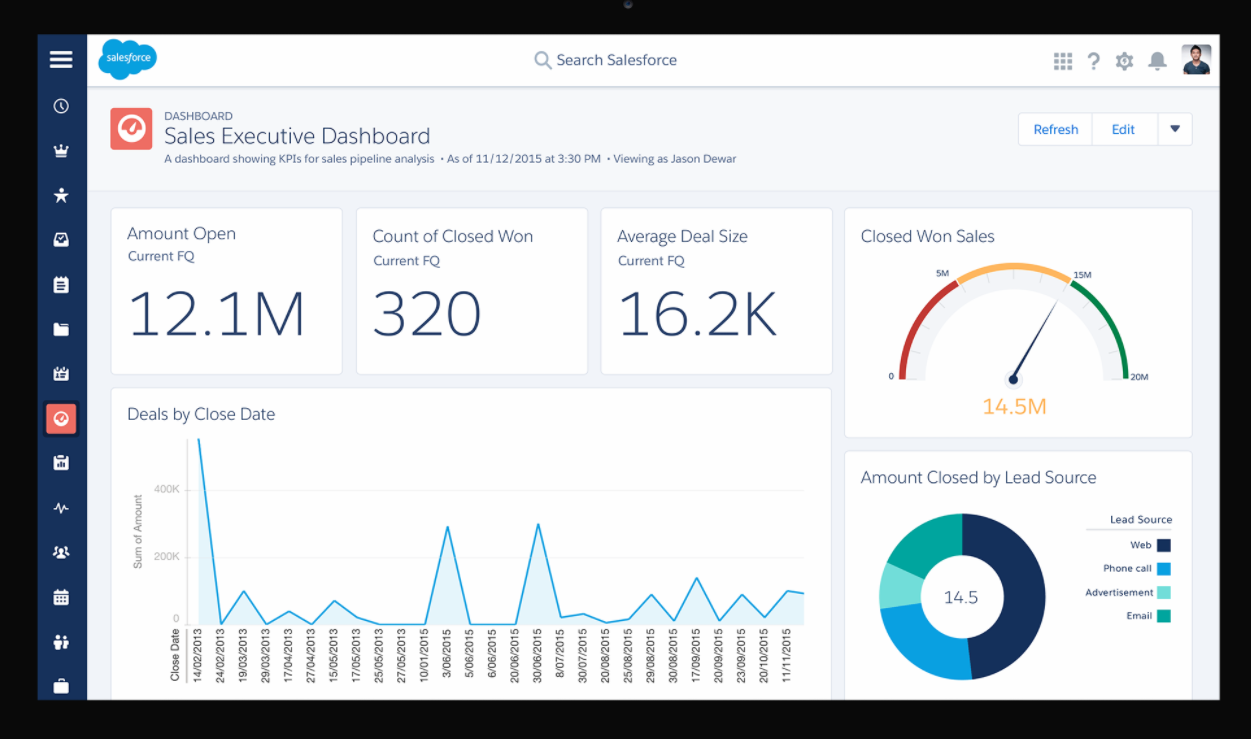Open the App Launcher grid icon

(1063, 60)
